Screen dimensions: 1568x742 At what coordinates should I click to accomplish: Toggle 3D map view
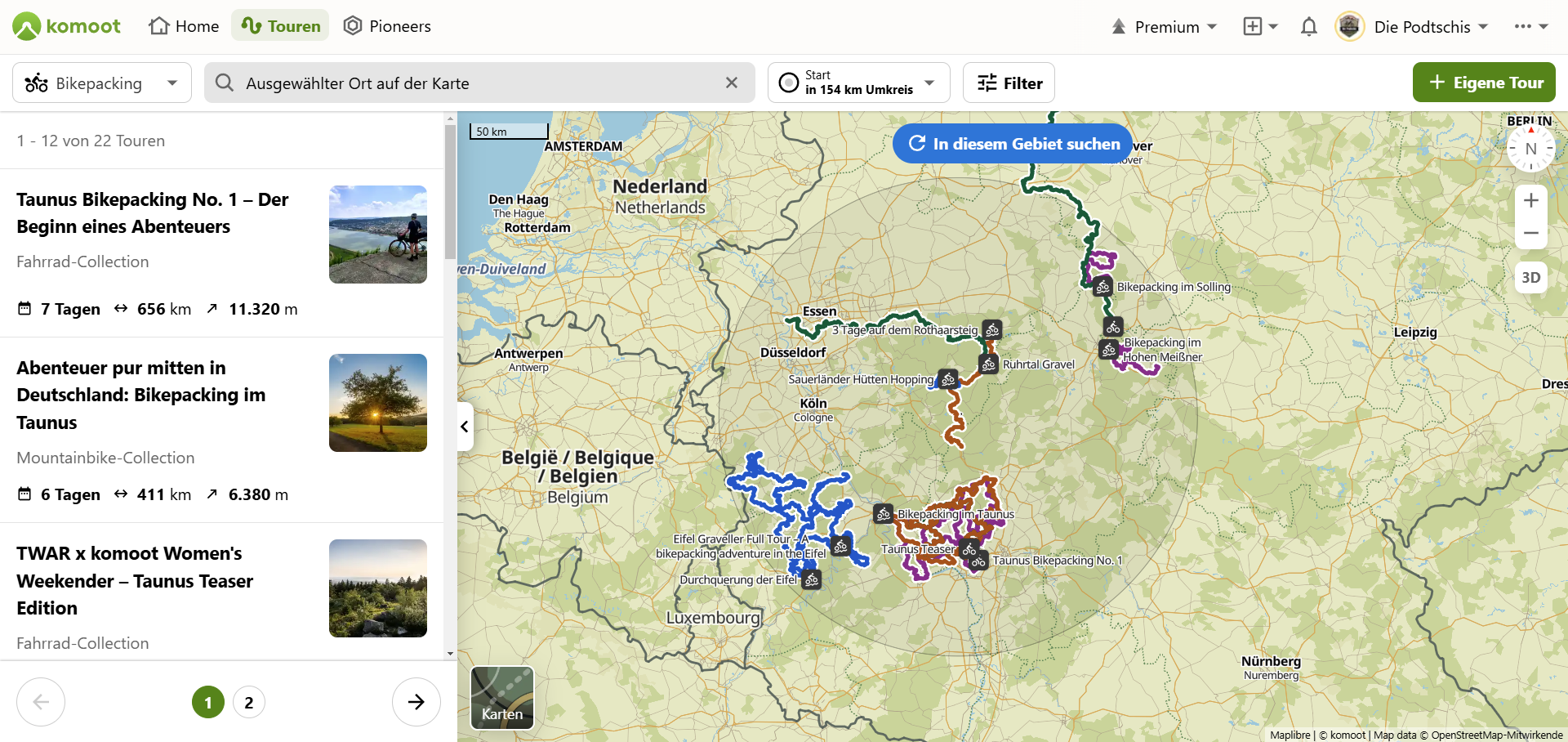1531,278
